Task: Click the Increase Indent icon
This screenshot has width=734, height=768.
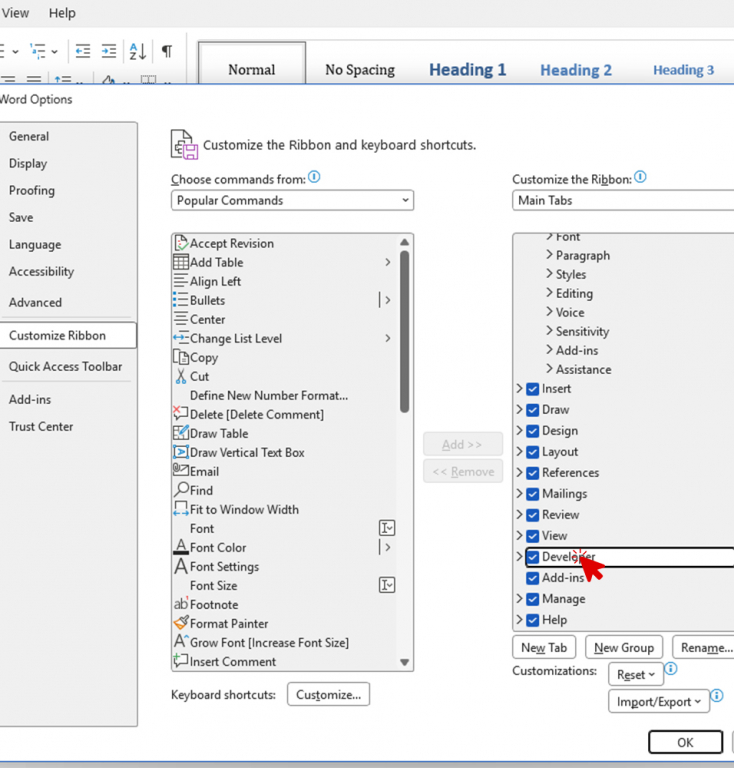Action: click(109, 51)
